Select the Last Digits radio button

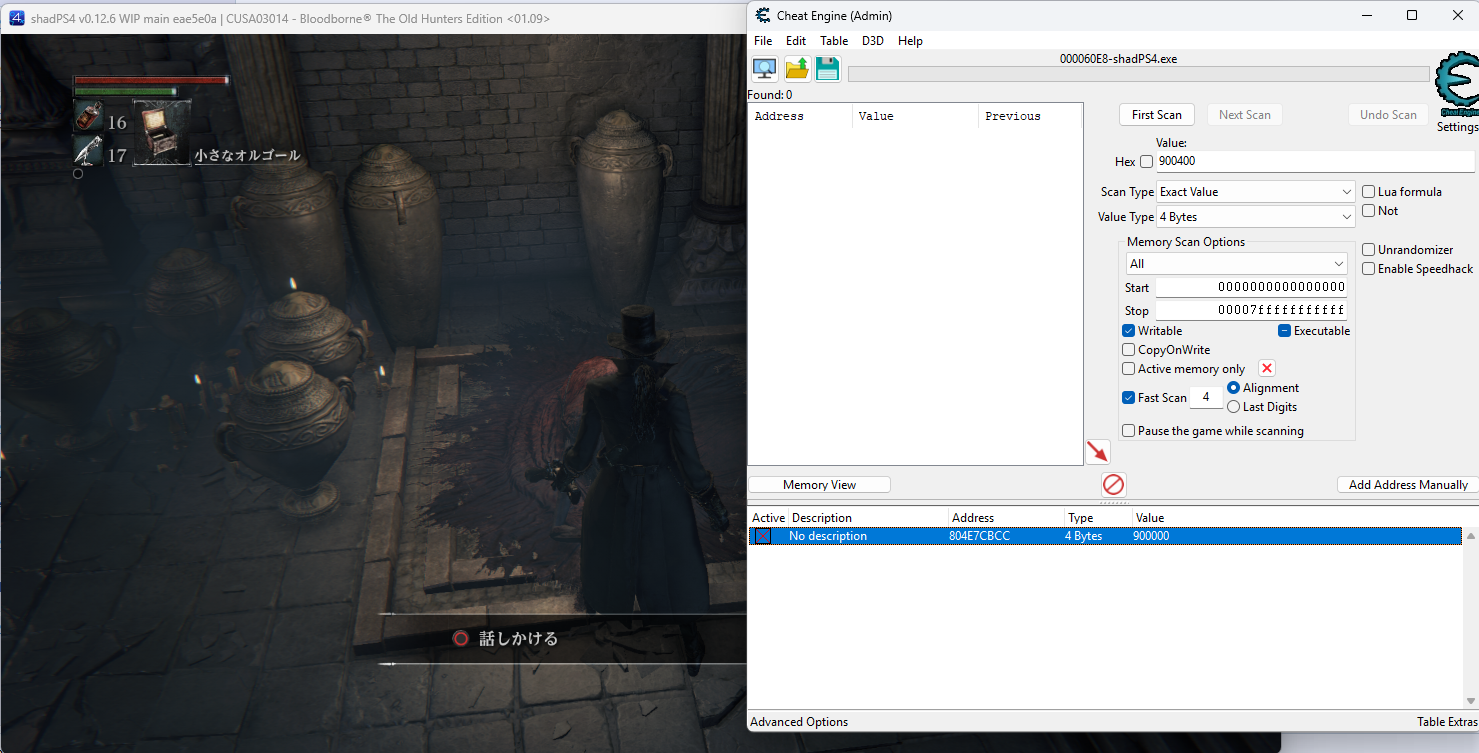(x=1233, y=407)
